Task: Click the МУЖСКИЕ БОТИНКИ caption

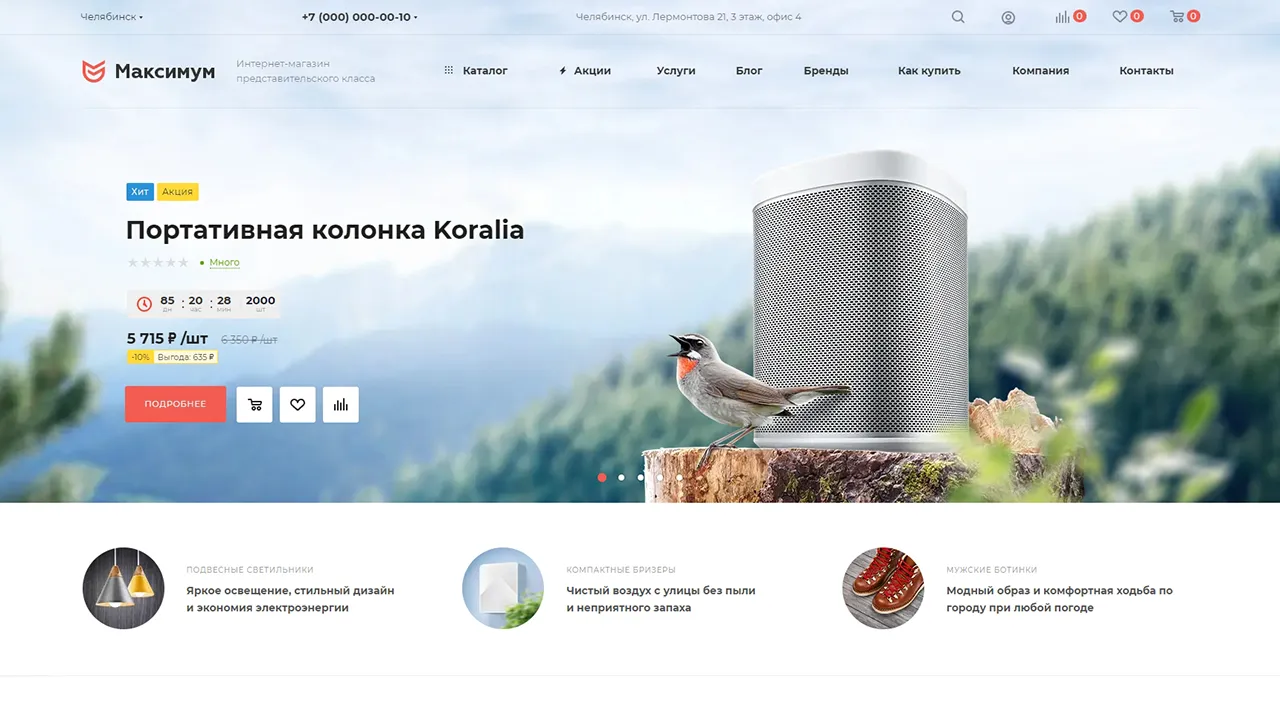Action: click(x=991, y=570)
